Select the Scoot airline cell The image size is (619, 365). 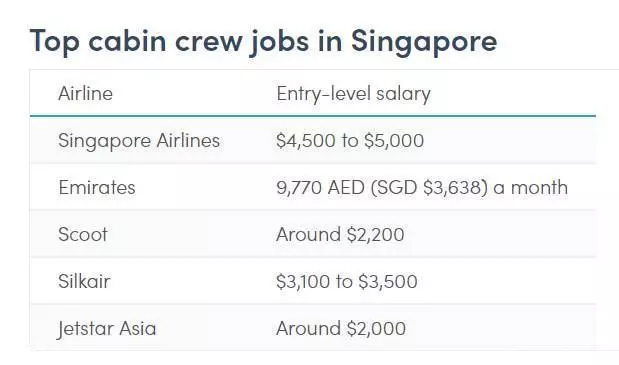pyautogui.click(x=83, y=234)
